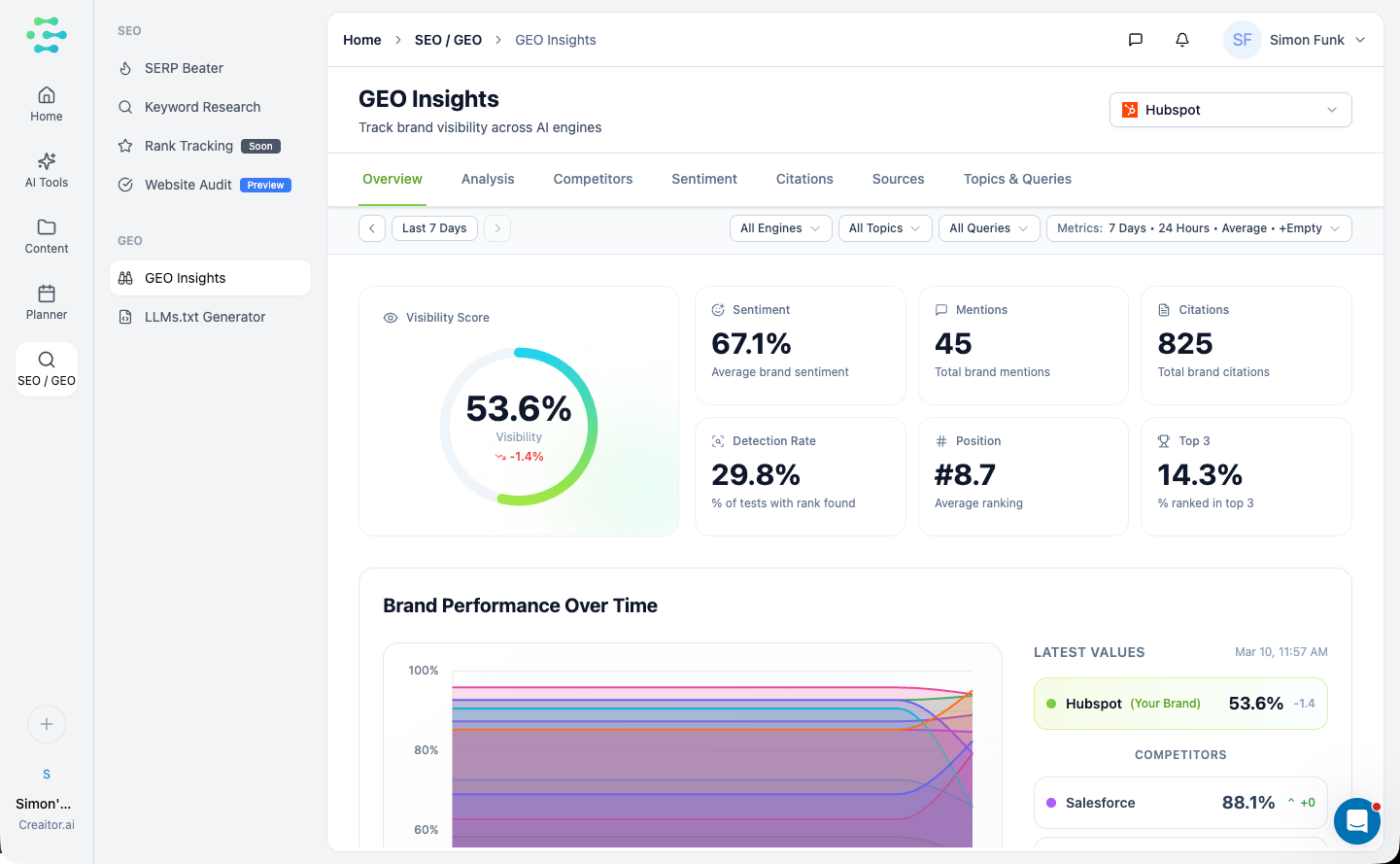Screen dimensions: 1400x864
Task: Select the Salesforce competitor entry
Action: tap(1179, 803)
